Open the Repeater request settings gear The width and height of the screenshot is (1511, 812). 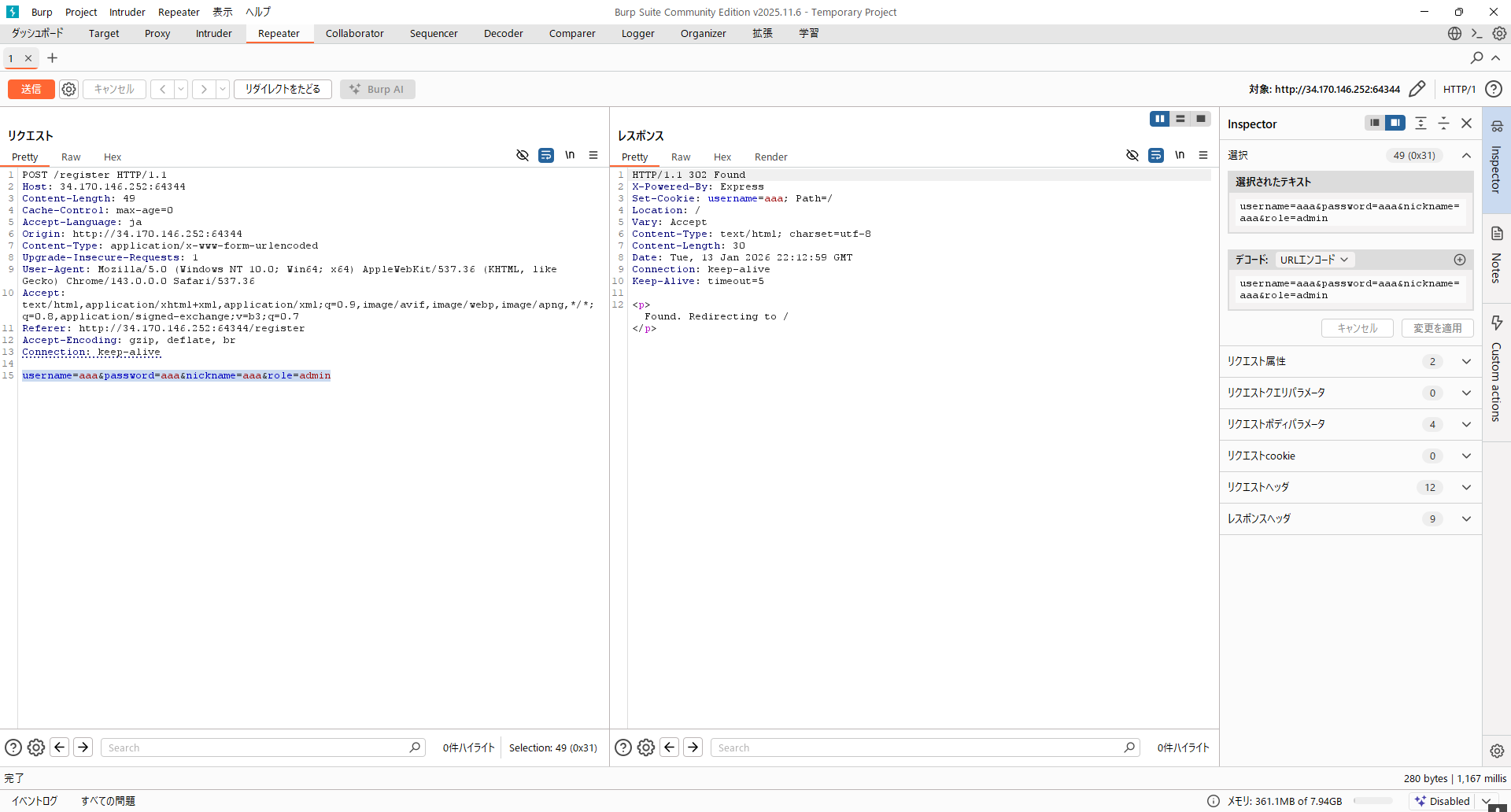click(69, 90)
